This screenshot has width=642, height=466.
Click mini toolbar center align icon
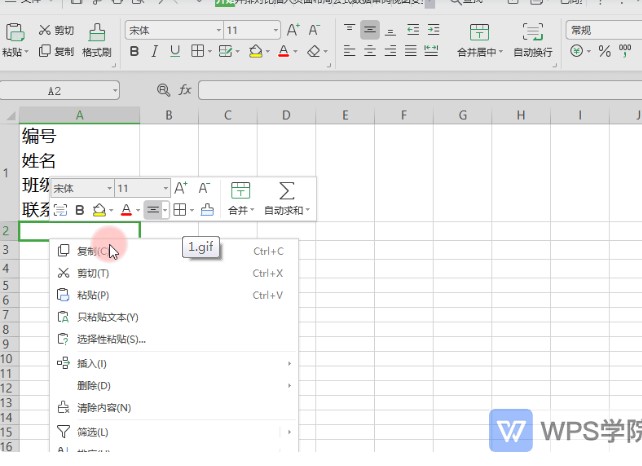[153, 210]
